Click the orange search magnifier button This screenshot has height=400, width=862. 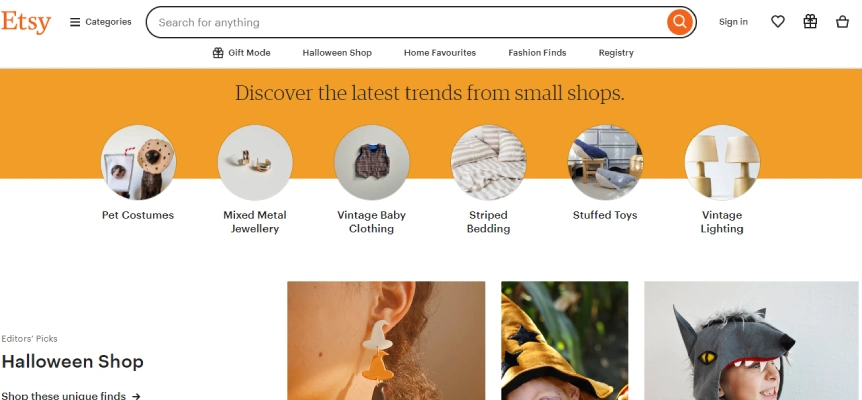pyautogui.click(x=680, y=22)
